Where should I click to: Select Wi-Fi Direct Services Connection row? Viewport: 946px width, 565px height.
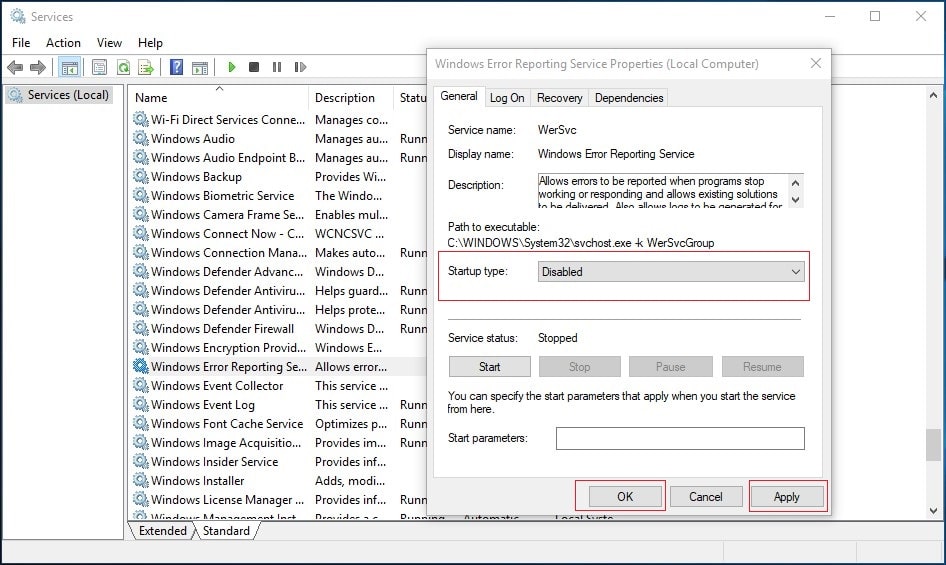[x=279, y=120]
